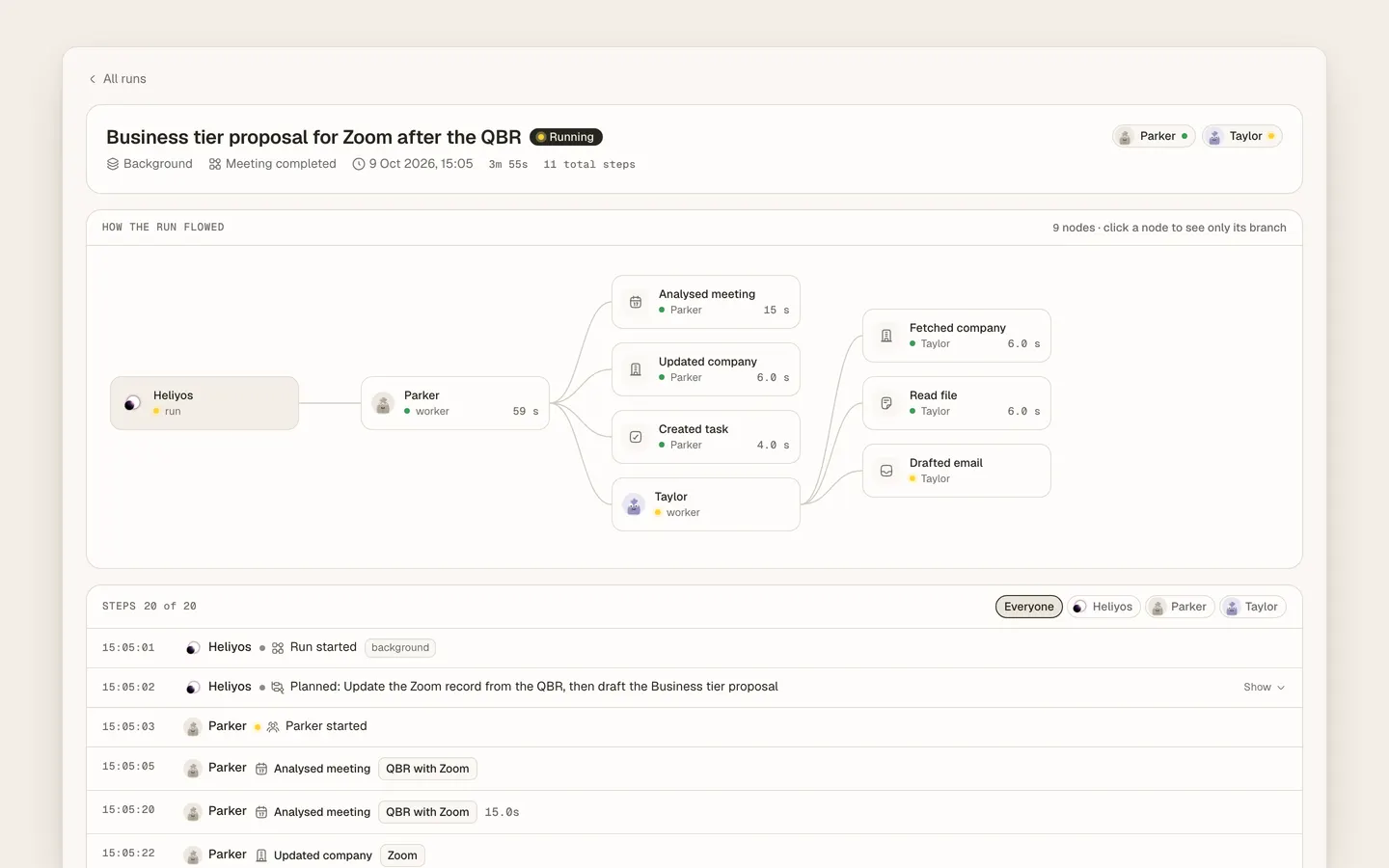The image size is (1389, 868).
Task: Click the 'STEPS 20 of 20' label
Action: [150, 607]
